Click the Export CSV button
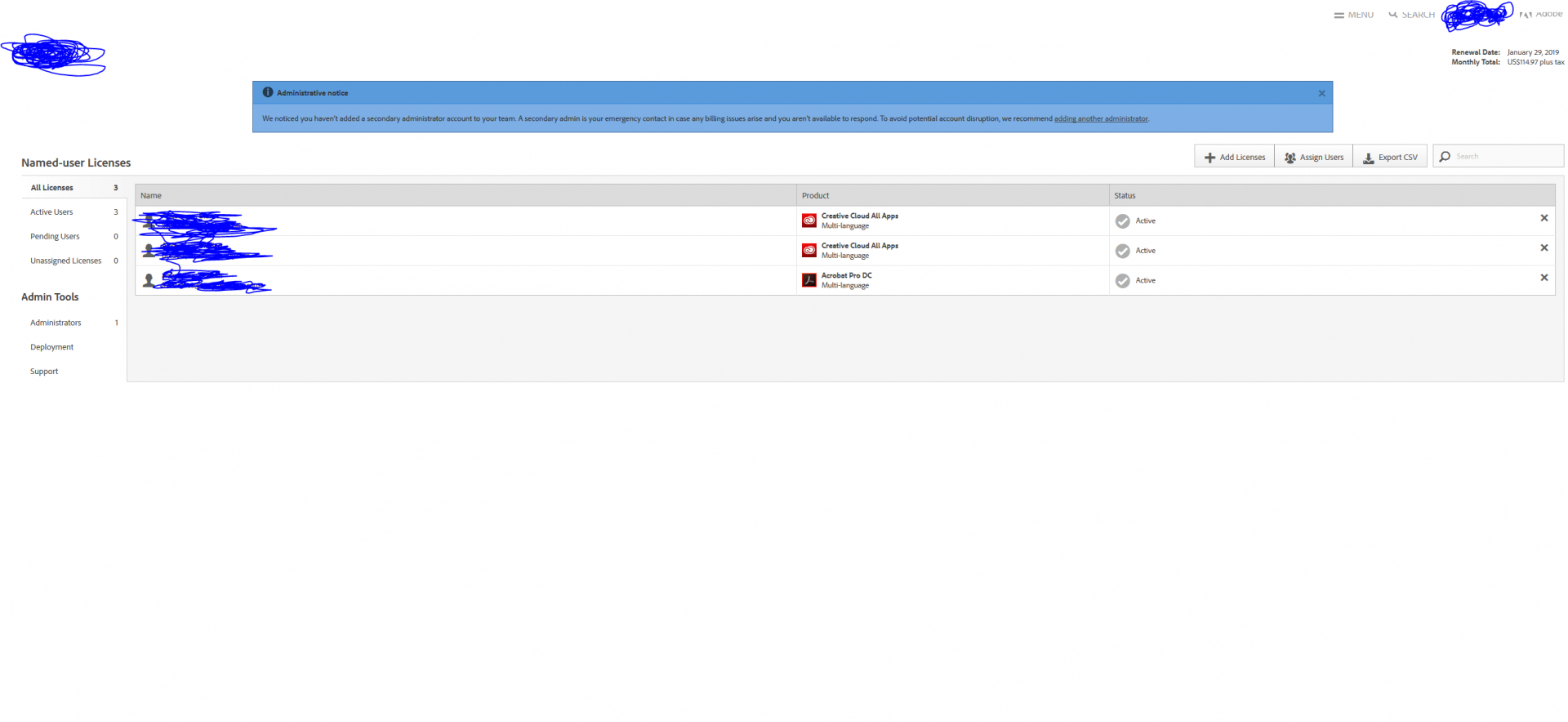 [1390, 157]
